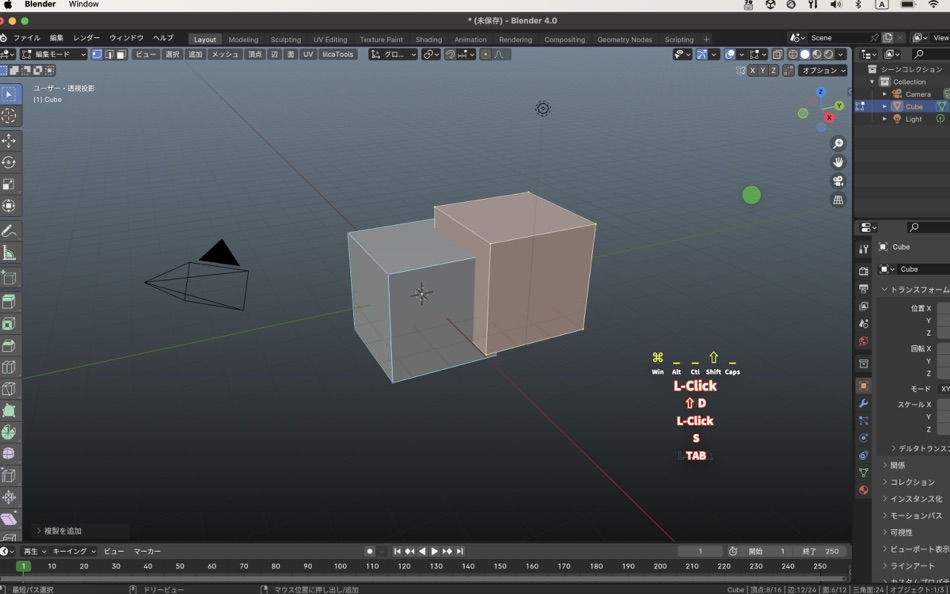Select the Spin tool

[x=9, y=432]
